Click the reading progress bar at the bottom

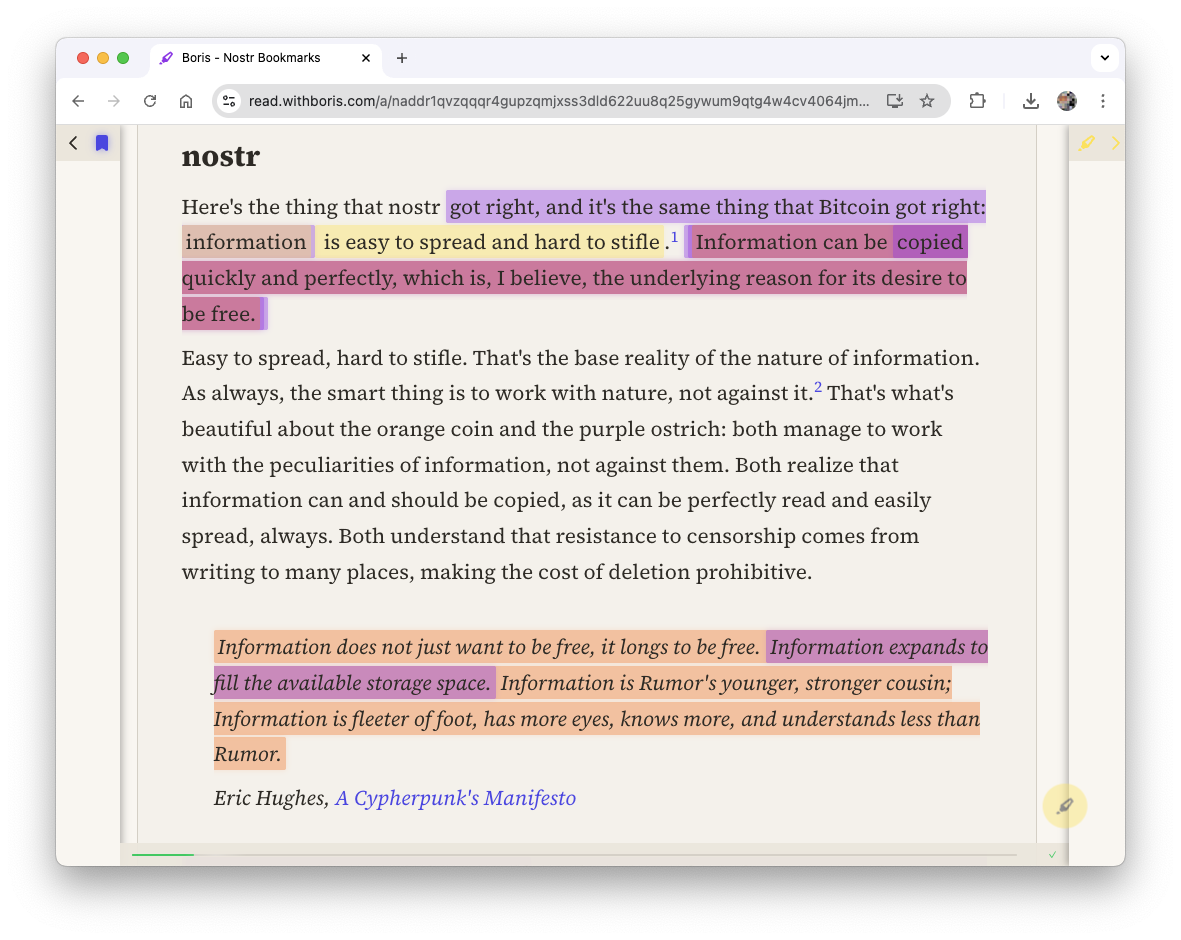coord(574,855)
